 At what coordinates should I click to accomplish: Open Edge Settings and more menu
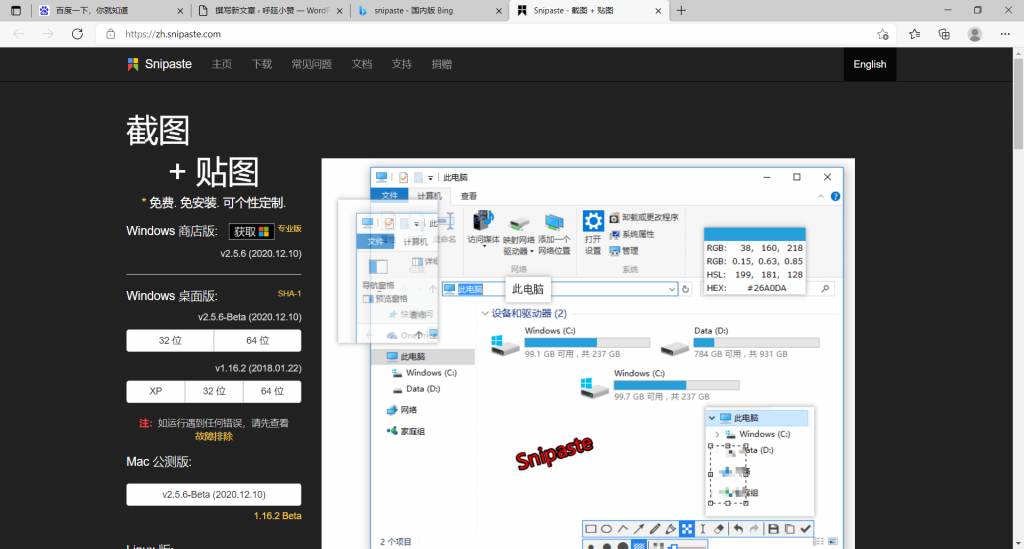pyautogui.click(x=1005, y=34)
